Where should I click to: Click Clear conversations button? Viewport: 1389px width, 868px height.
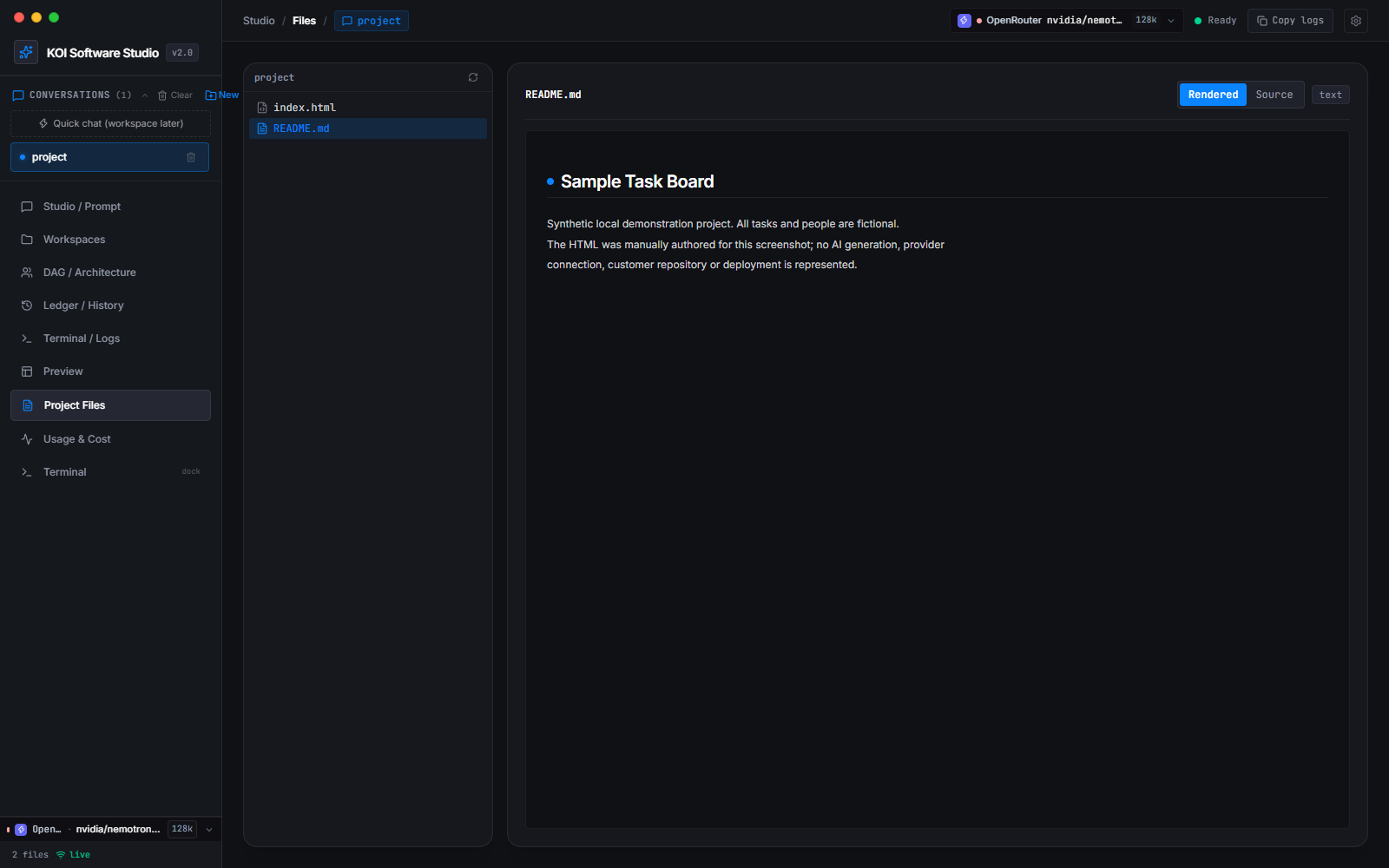pyautogui.click(x=174, y=95)
